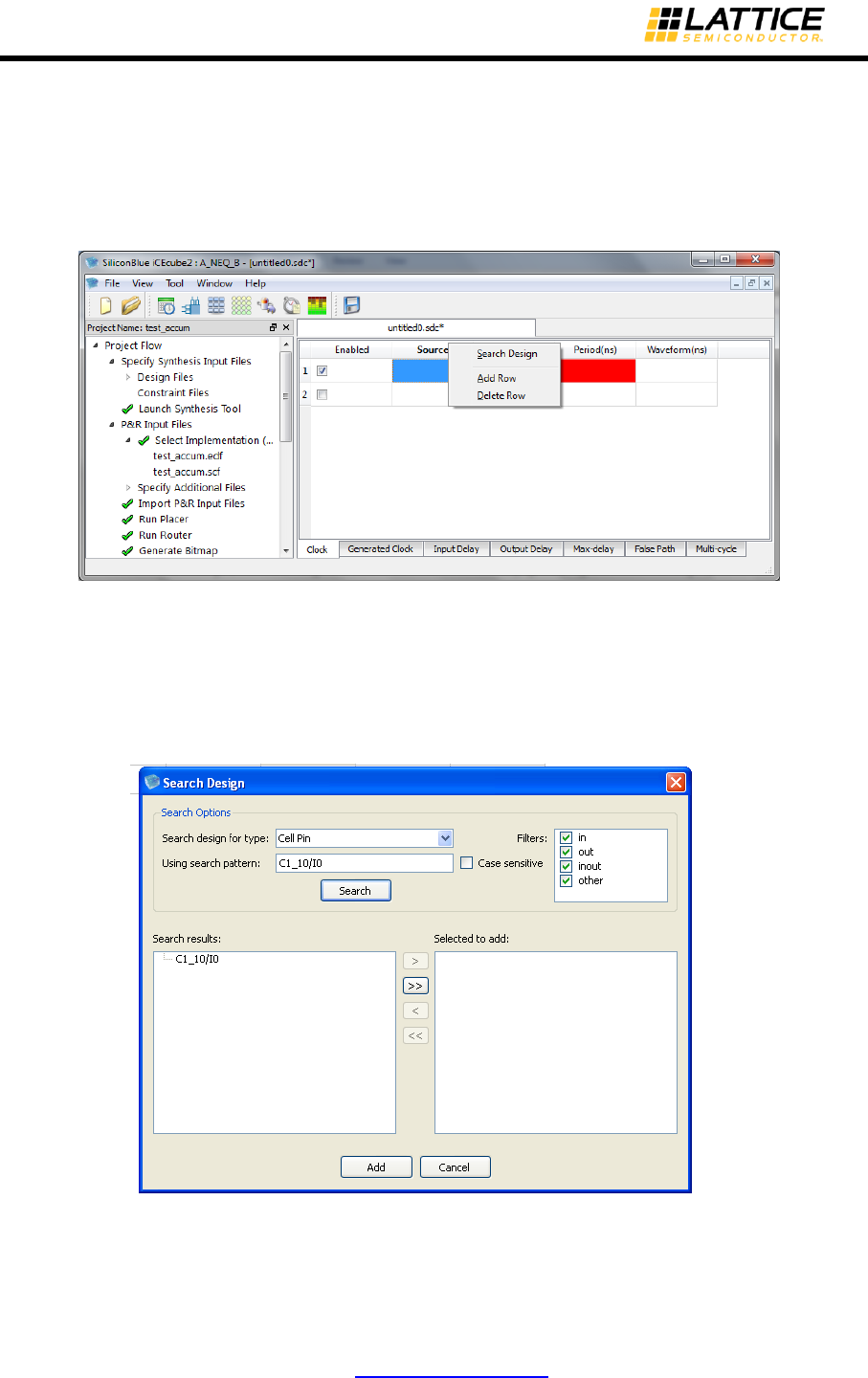
Task: Click the '>>' move all right button
Action: point(415,986)
